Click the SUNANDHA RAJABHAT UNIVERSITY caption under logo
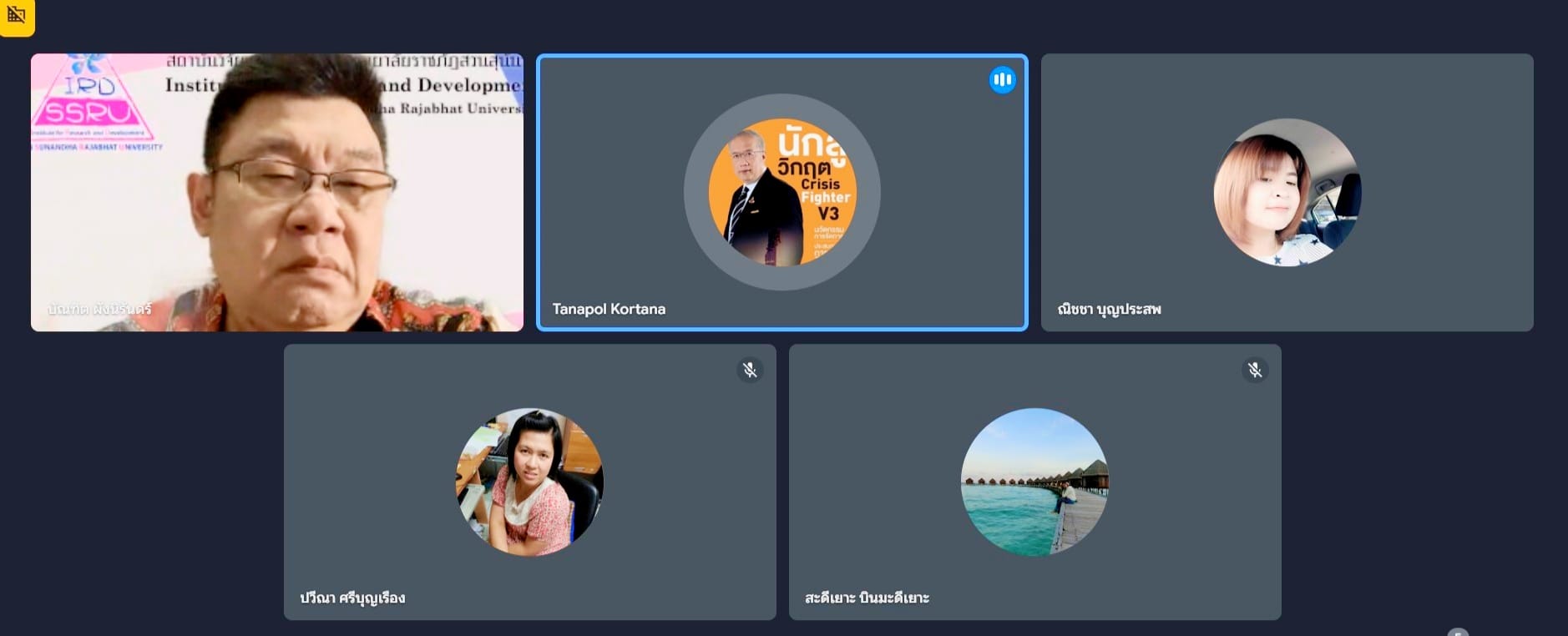 pyautogui.click(x=98, y=147)
